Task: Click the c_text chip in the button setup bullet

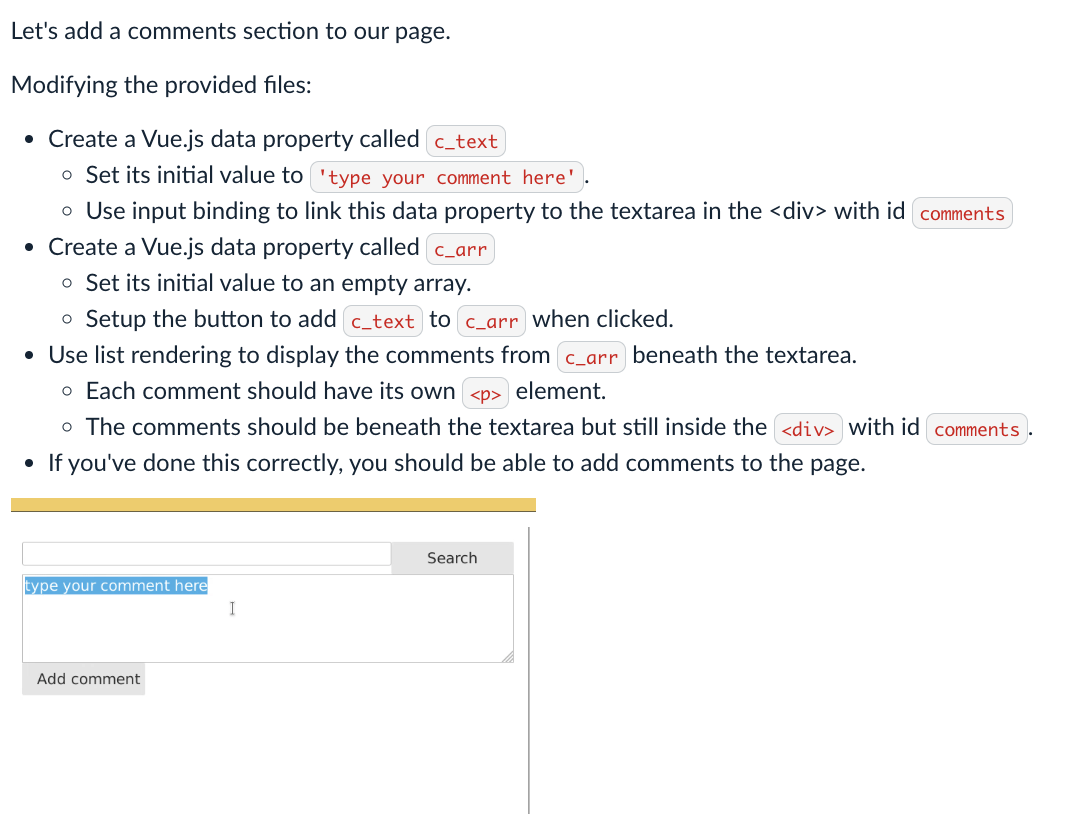Action: coord(381,320)
